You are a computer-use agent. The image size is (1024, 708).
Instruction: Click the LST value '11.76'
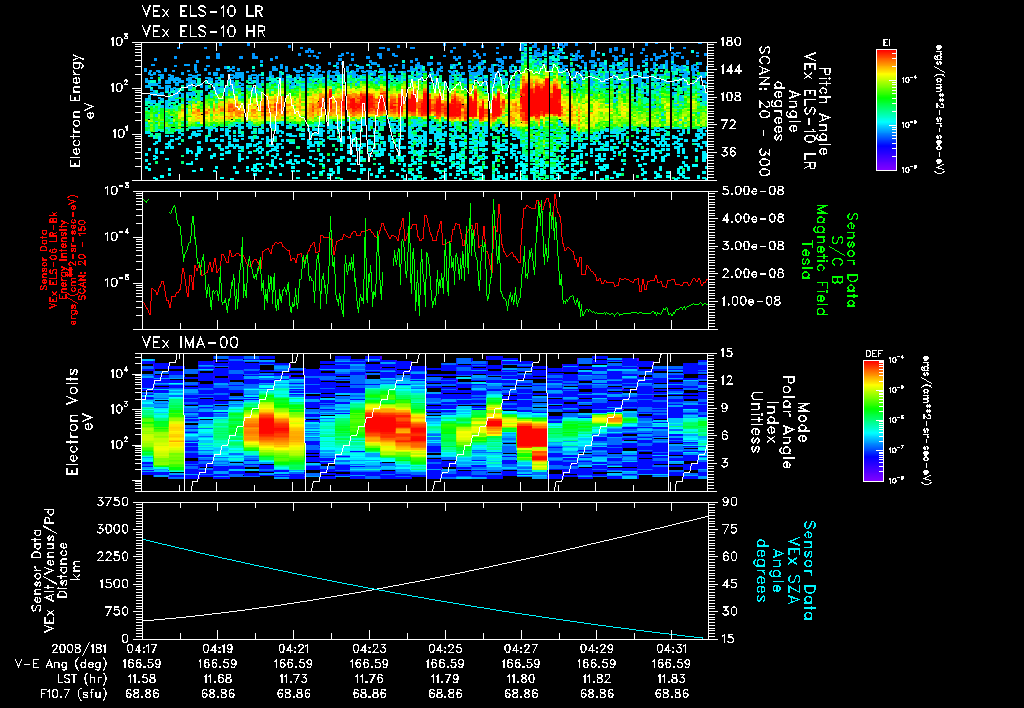(369, 679)
